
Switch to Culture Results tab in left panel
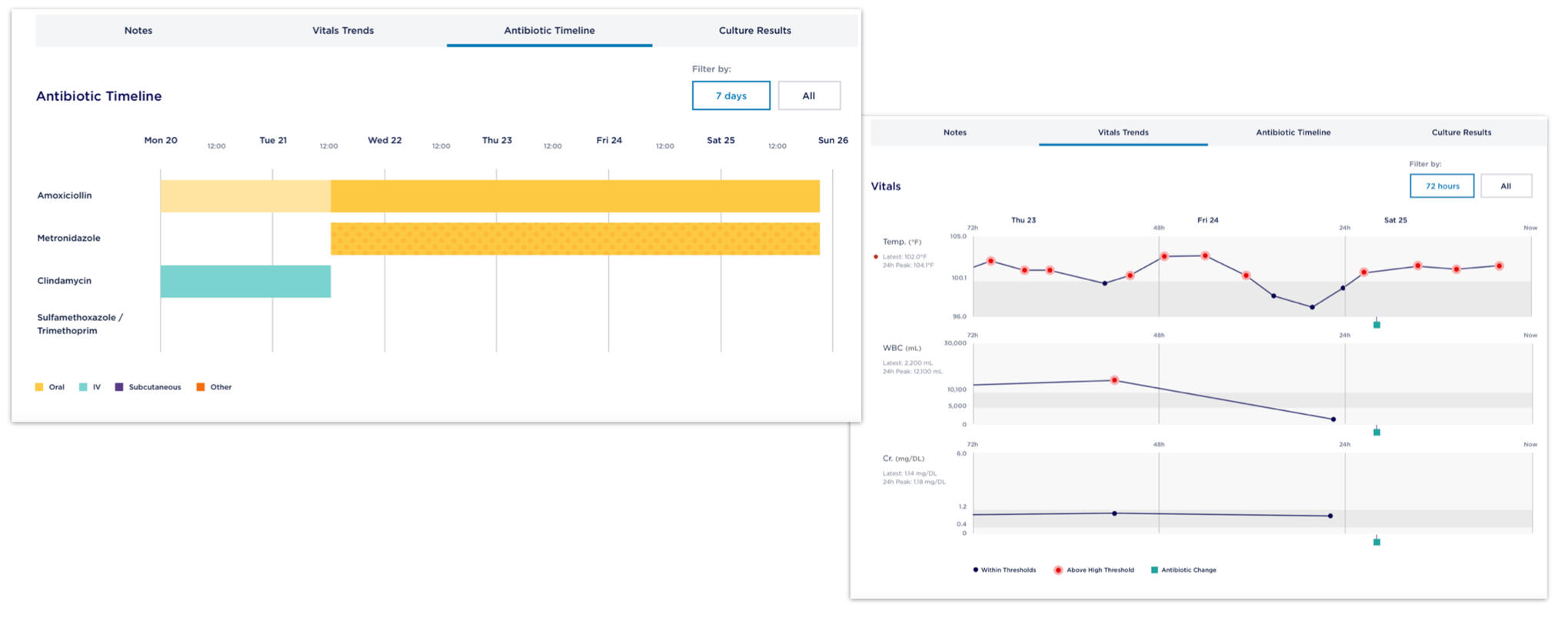point(754,31)
